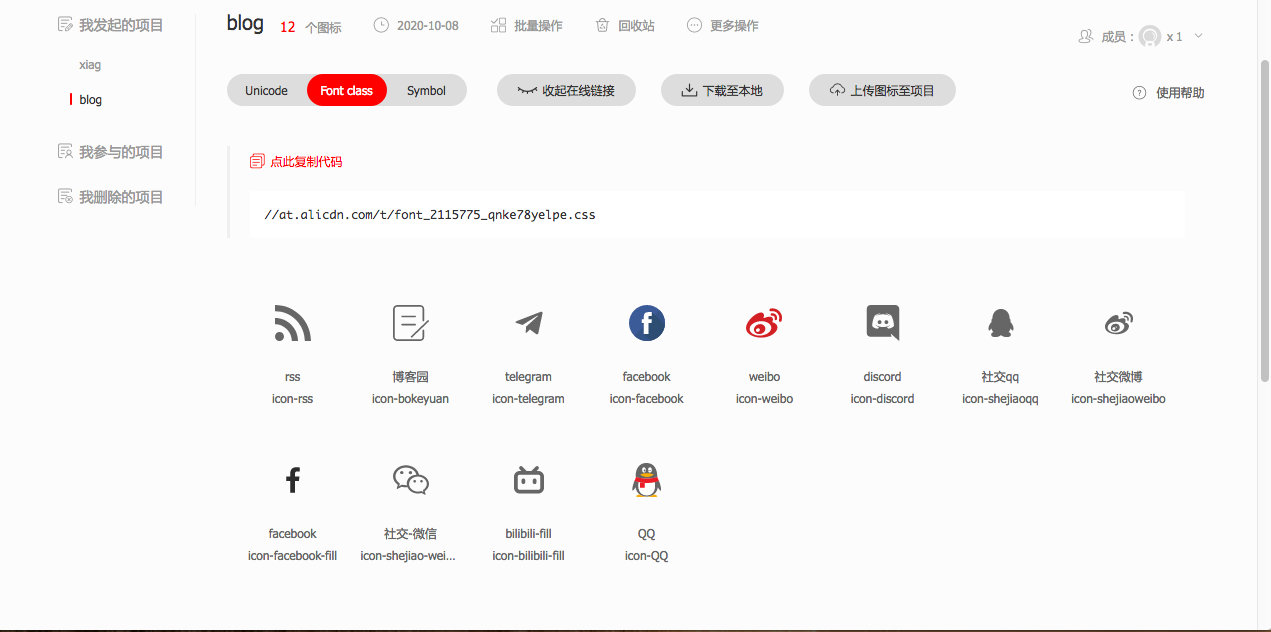Image resolution: width=1271 pixels, height=632 pixels.
Task: Click the icon-rss class name
Action: point(292,399)
